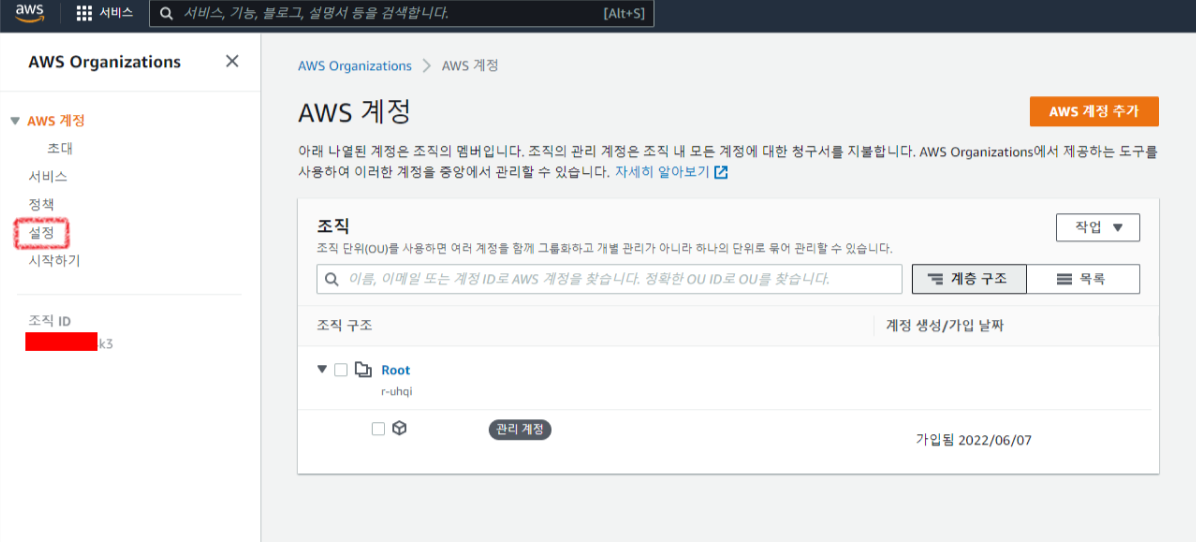Open 설정 in the sidebar
The height and width of the screenshot is (542, 1196).
tap(41, 232)
